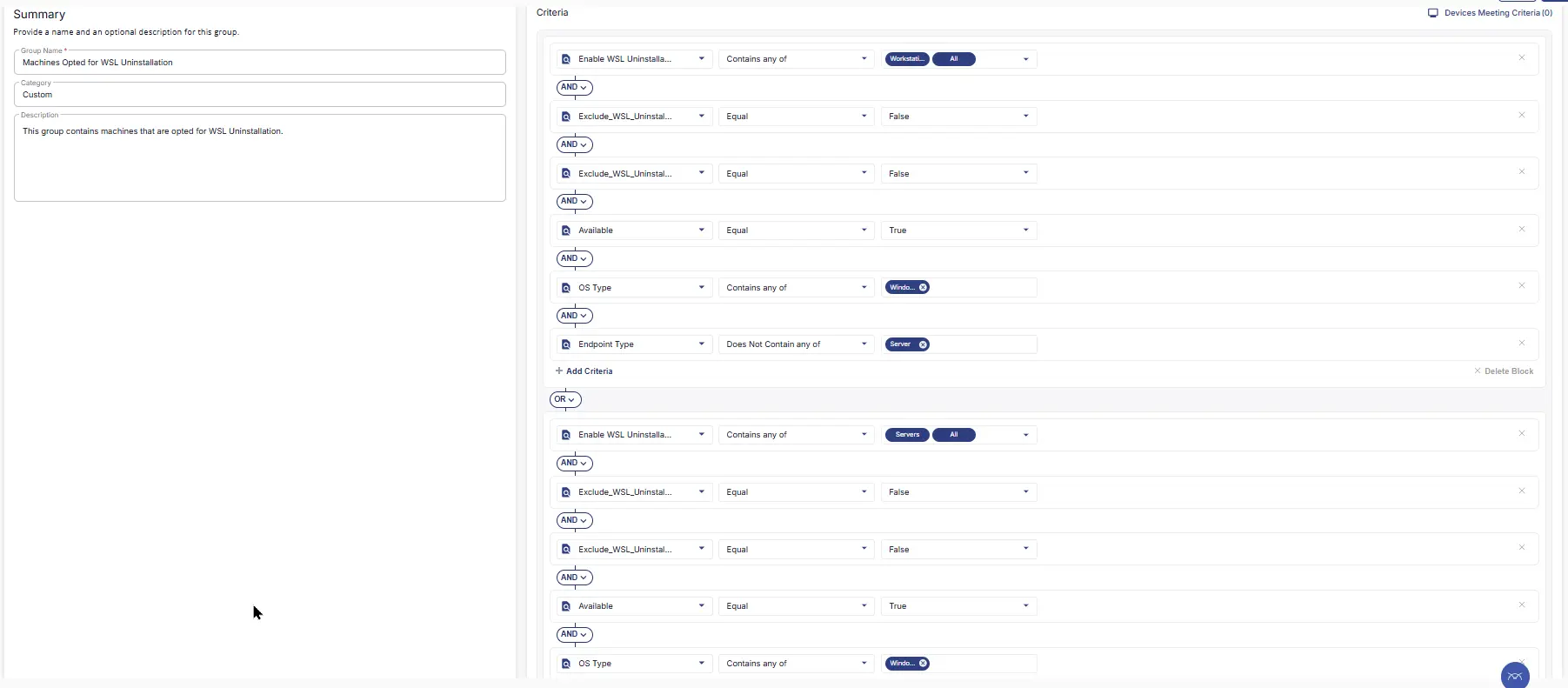Select the Servers chip
Image resolution: width=1568 pixels, height=688 pixels.
click(907, 435)
